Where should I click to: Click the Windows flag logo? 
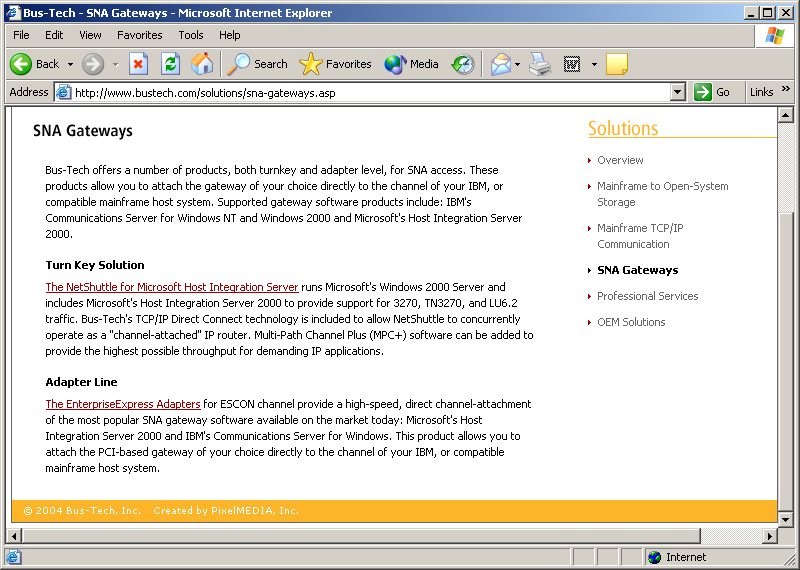pos(774,35)
